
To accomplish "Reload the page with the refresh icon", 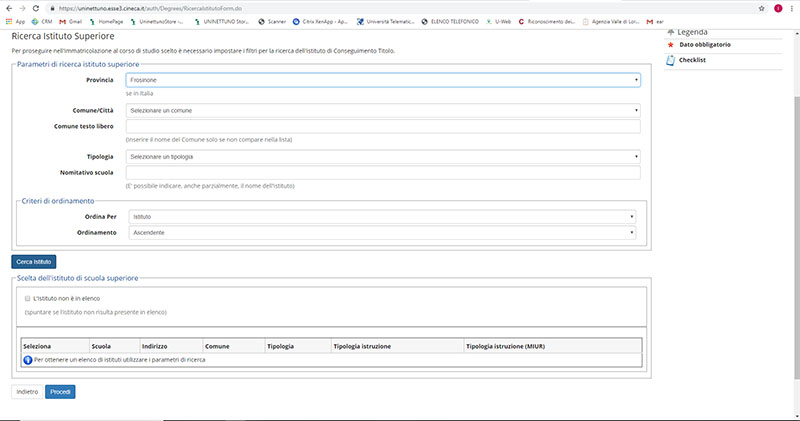I will point(37,7).
